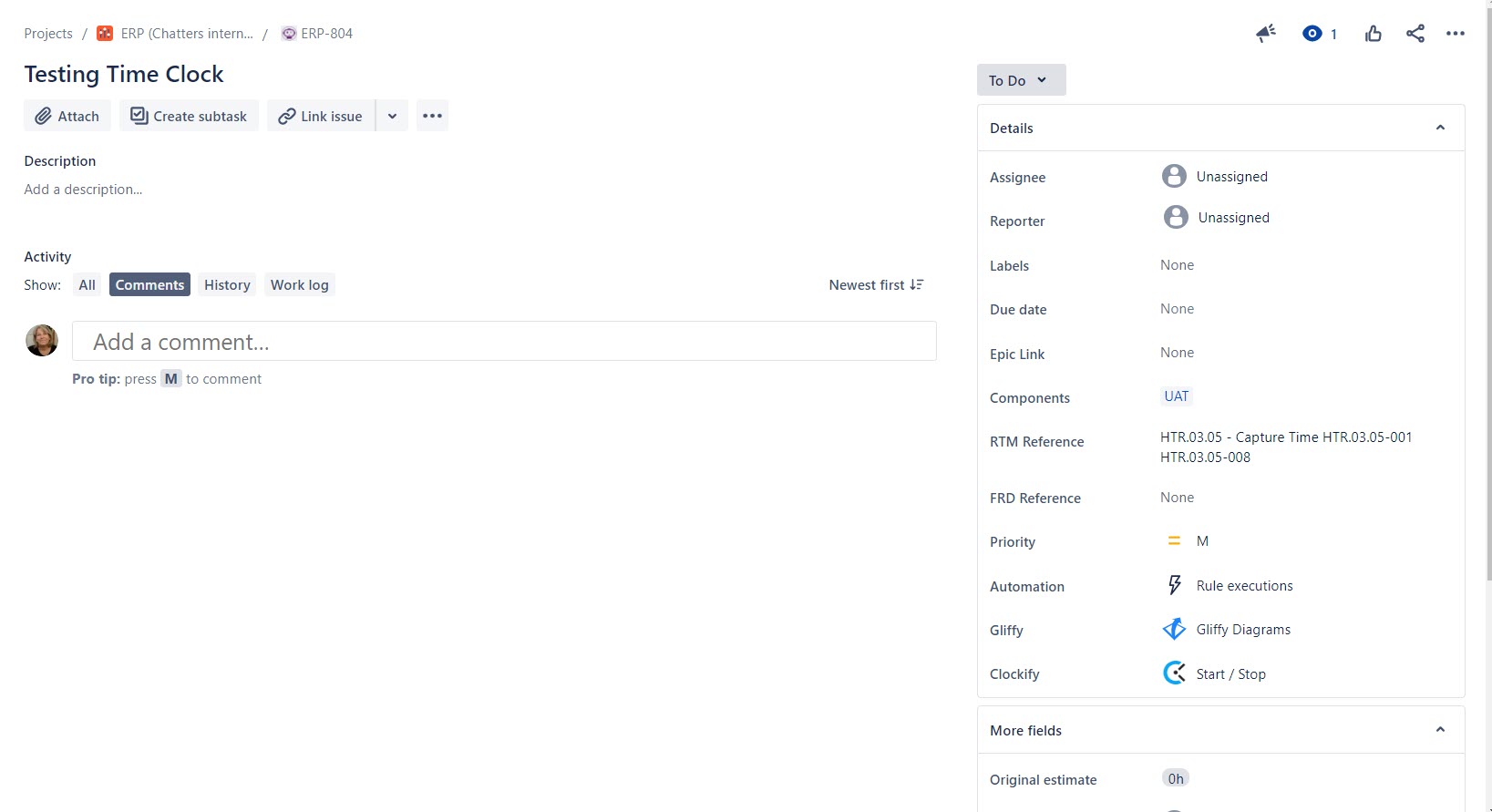The width and height of the screenshot is (1492, 812).
Task: Vote for issue with thumbs-up icon
Action: click(x=1374, y=34)
